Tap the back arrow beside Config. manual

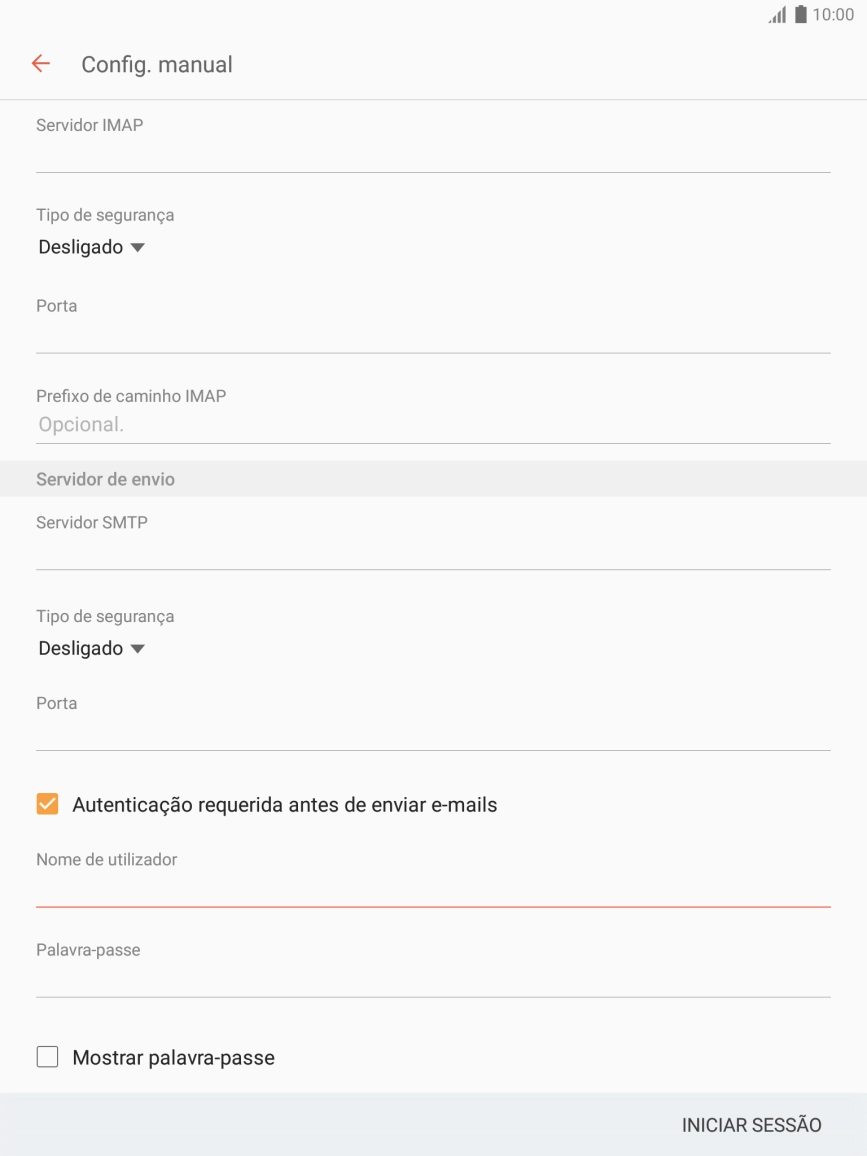(40, 64)
